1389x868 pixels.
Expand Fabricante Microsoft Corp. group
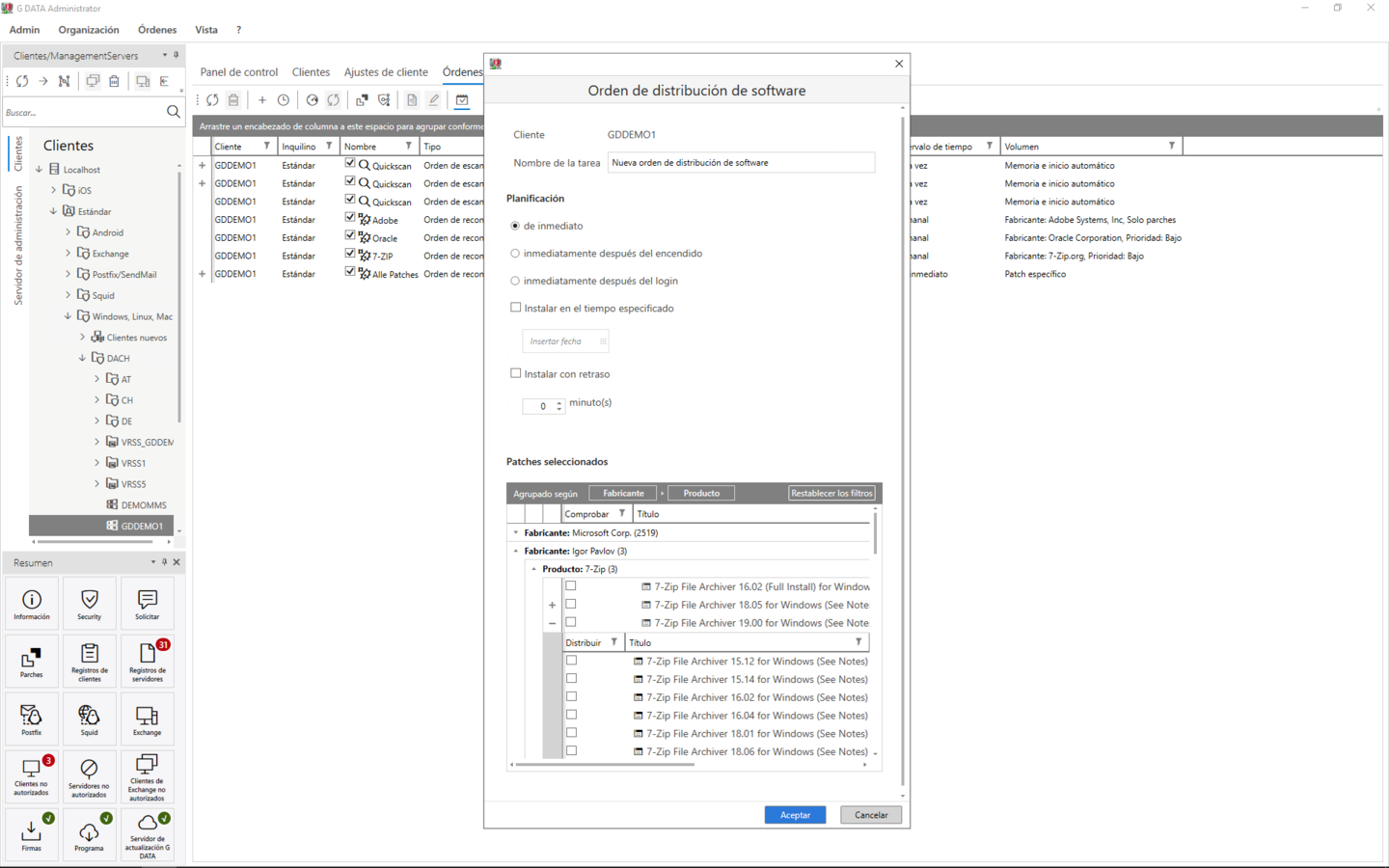tap(516, 532)
